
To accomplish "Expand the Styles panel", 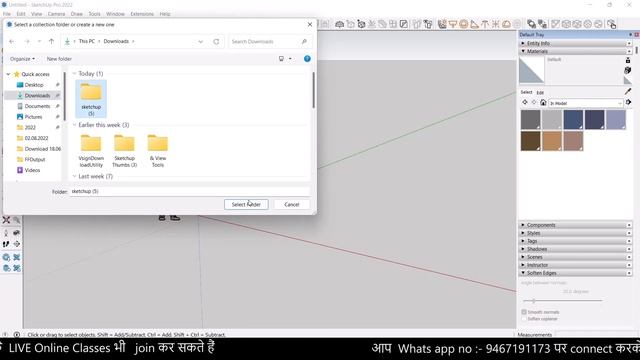I will coord(576,233).
